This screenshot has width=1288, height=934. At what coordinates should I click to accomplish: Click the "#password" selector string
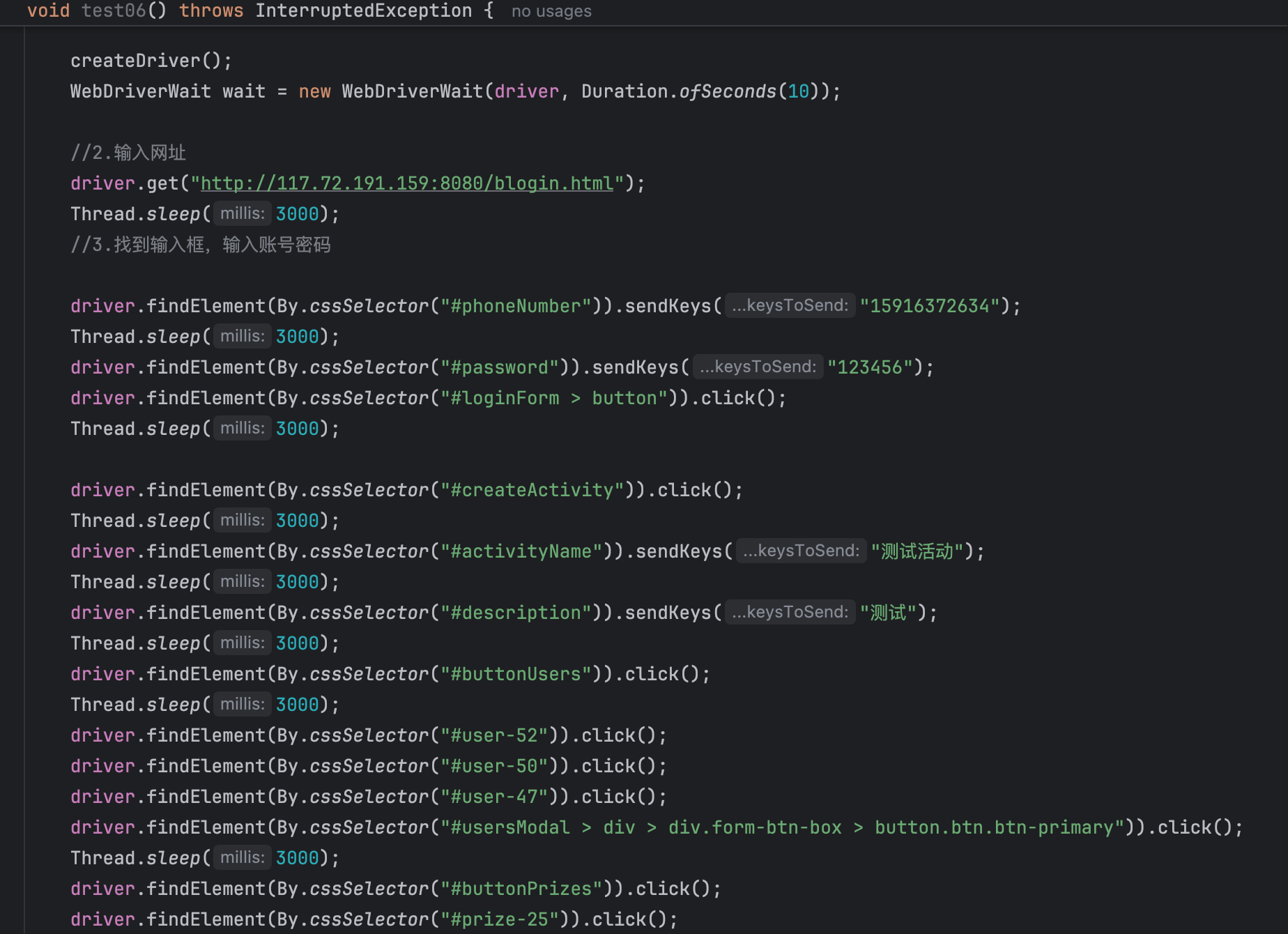(500, 367)
